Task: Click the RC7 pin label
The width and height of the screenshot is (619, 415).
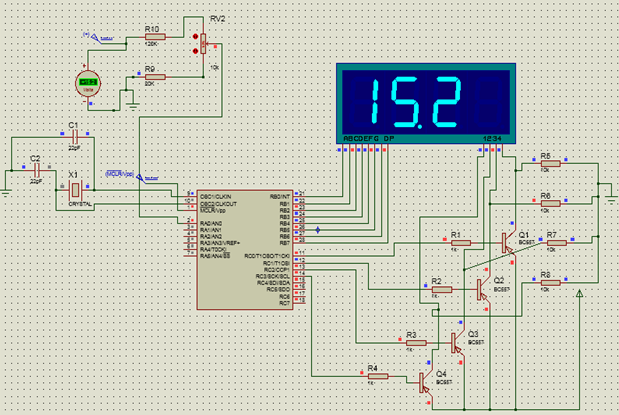Action: coord(285,303)
